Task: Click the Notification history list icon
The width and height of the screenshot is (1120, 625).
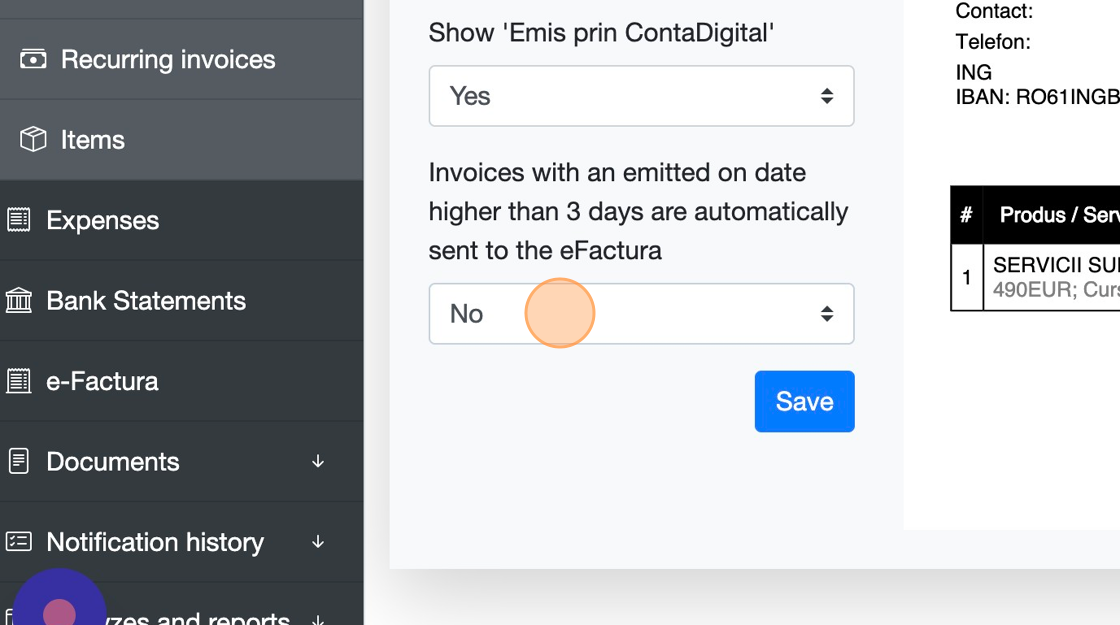Action: pos(18,542)
